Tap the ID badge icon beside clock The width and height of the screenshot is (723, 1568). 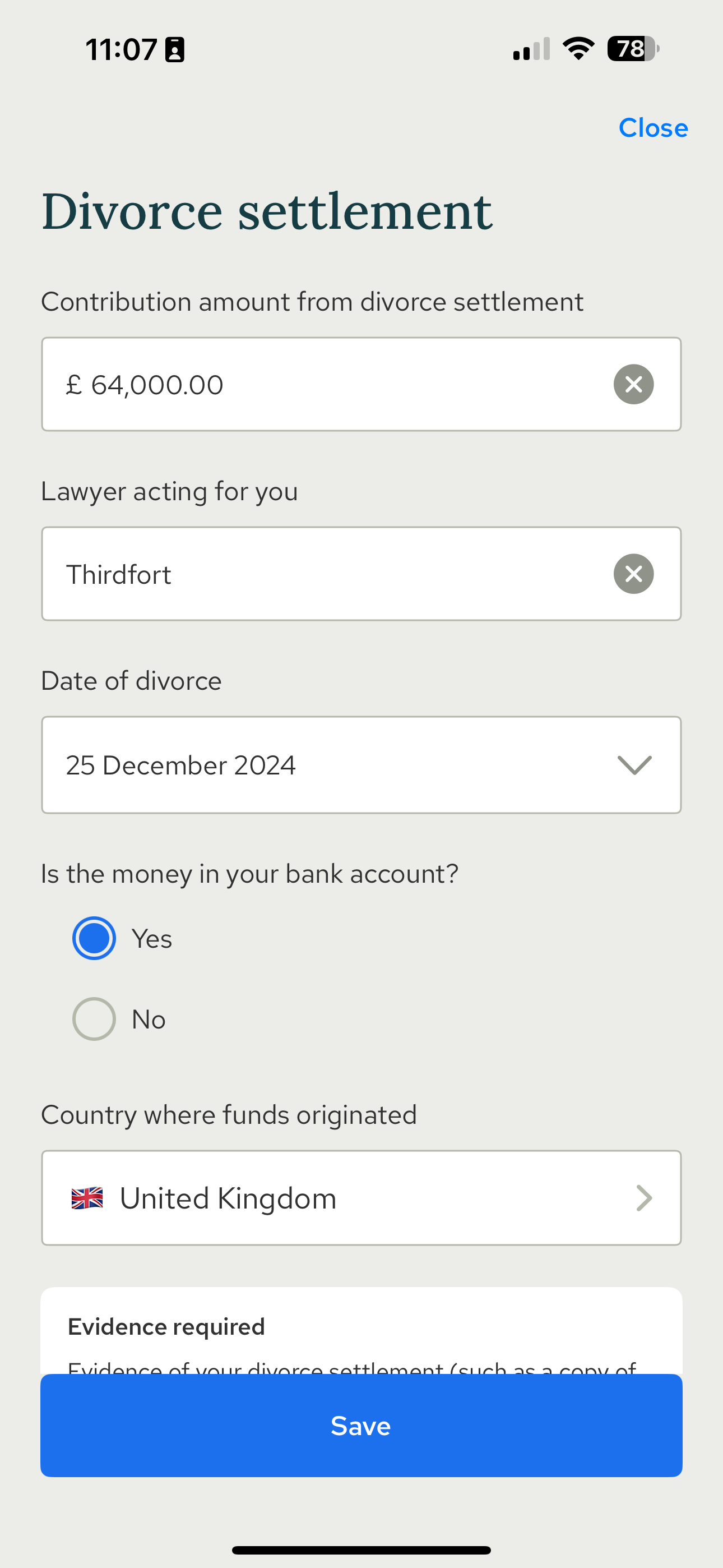point(175,49)
